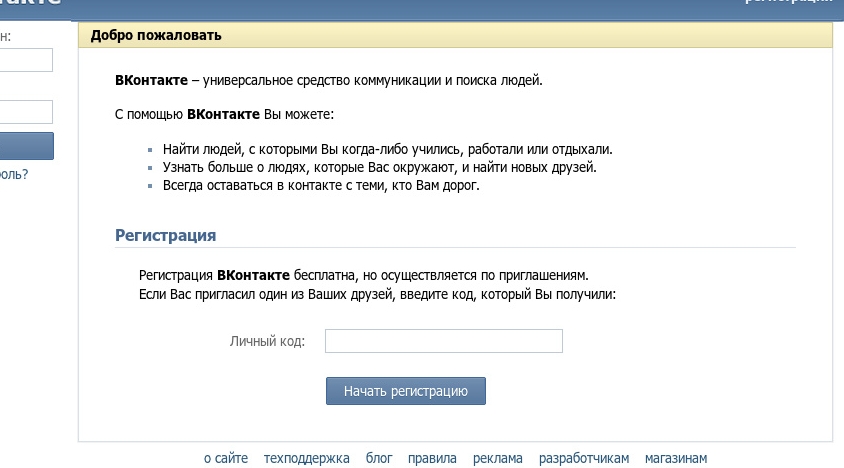Open the реклама footer link
This screenshot has width=844, height=468.
pos(498,458)
